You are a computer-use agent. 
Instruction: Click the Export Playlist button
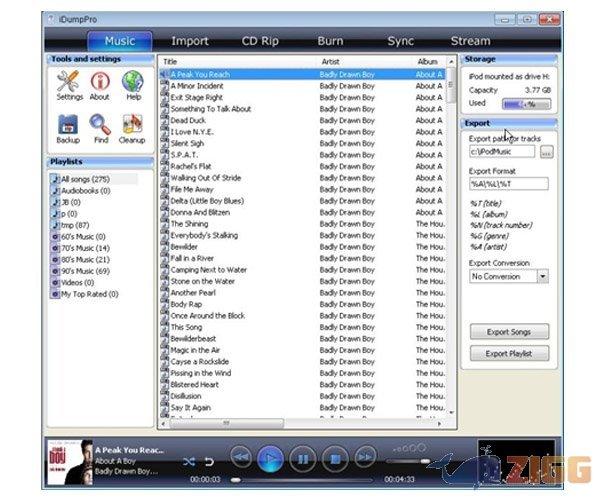(509, 353)
